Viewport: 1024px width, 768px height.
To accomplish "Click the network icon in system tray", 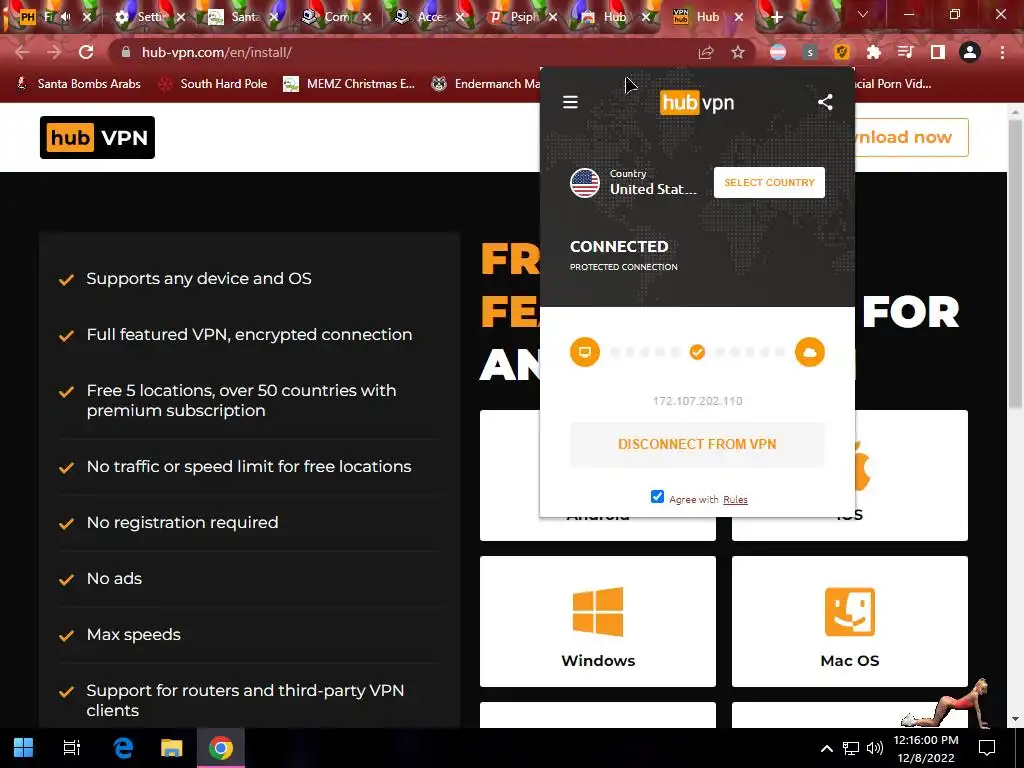I will click(850, 748).
